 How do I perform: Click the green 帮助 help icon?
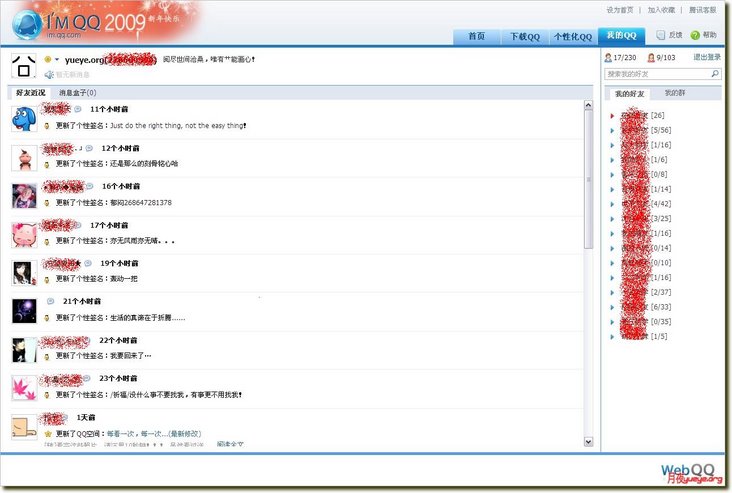695,35
